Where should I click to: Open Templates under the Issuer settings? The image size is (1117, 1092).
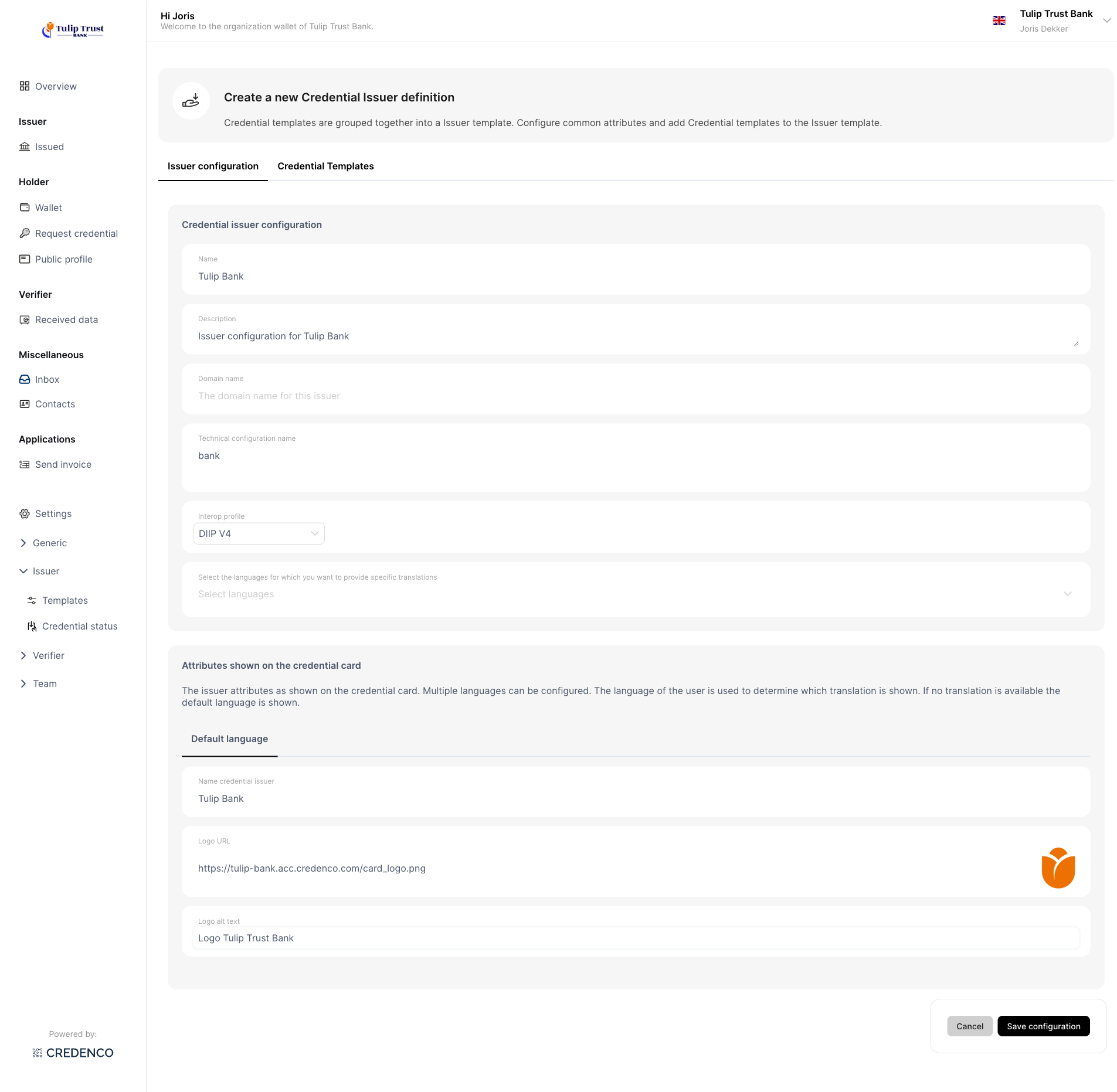tap(65, 600)
